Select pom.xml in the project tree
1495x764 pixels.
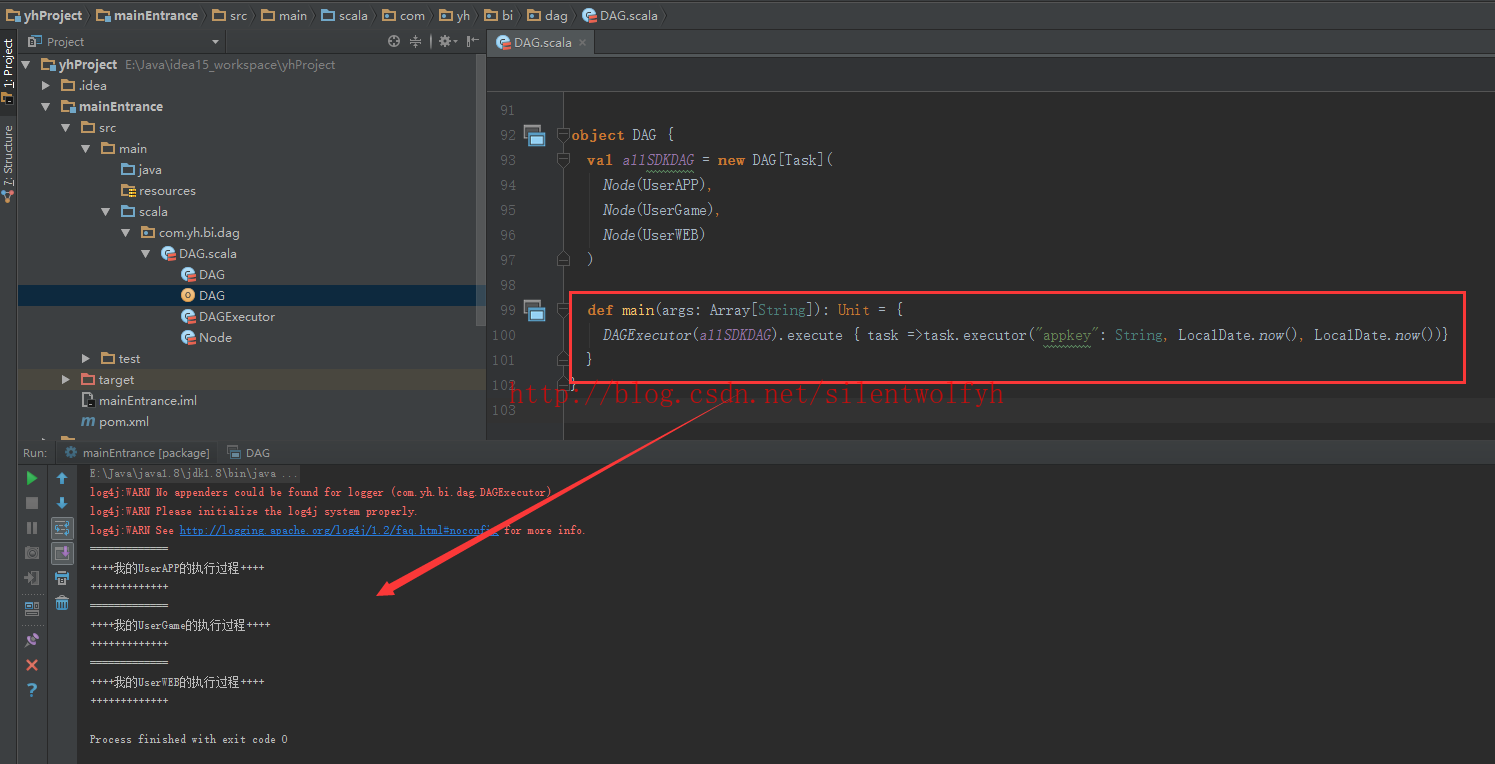coord(123,422)
